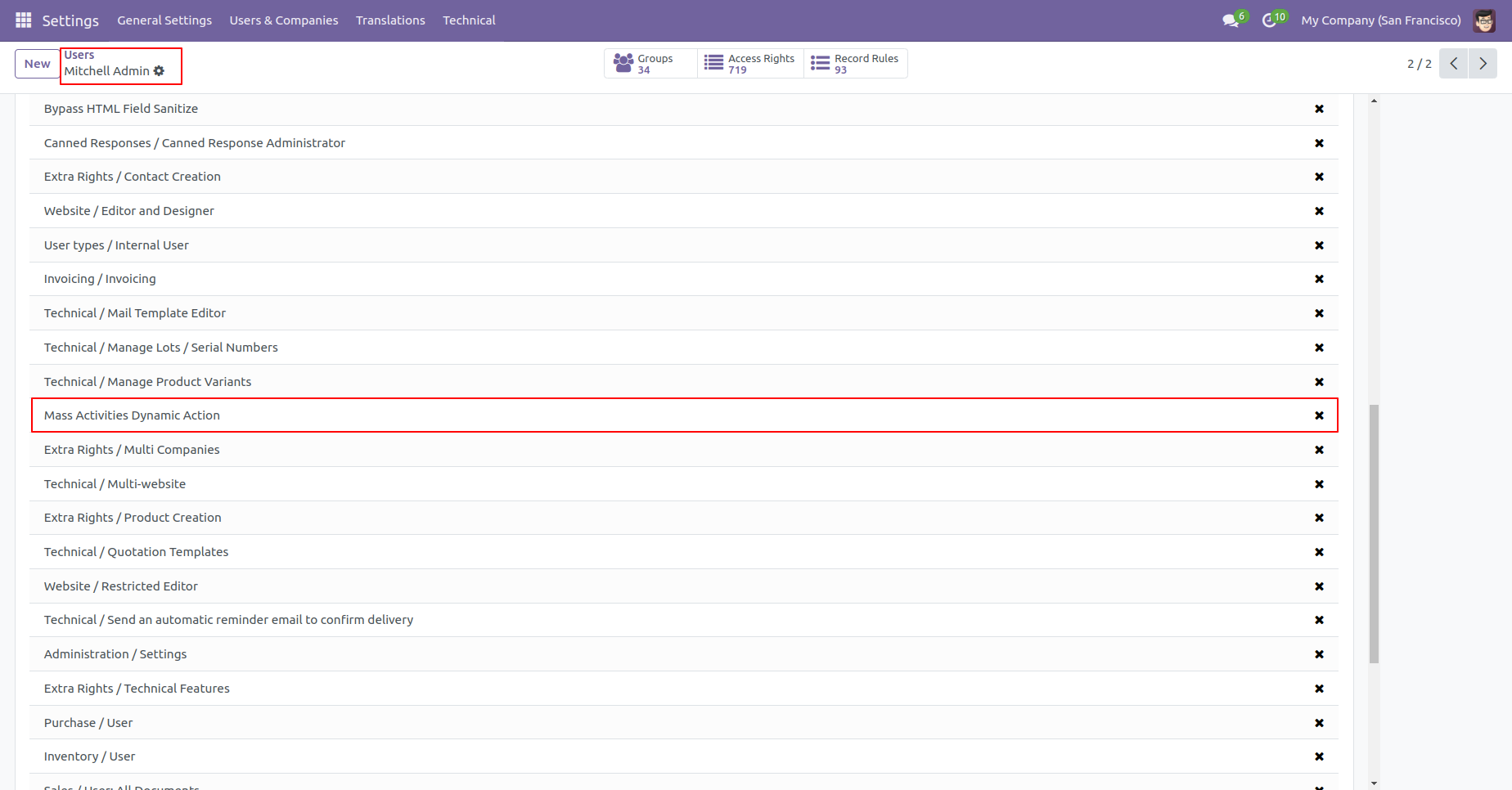This screenshot has height=790, width=1512.
Task: Remove the Bypass HTML Field Sanitize group
Action: tap(1319, 109)
